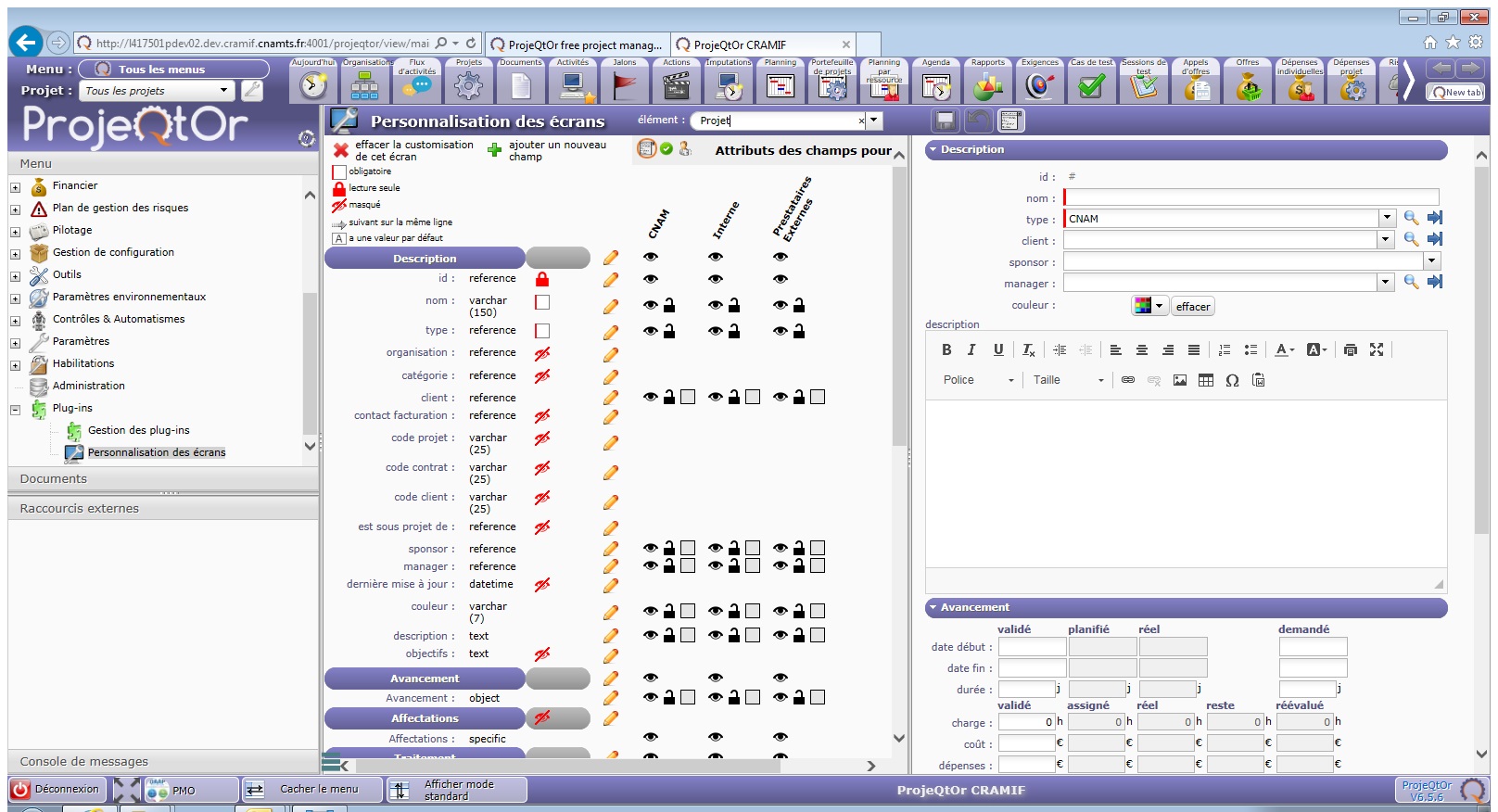The image size is (1498, 812).
Task: Click the nom input field in Description
Action: coord(1250,197)
